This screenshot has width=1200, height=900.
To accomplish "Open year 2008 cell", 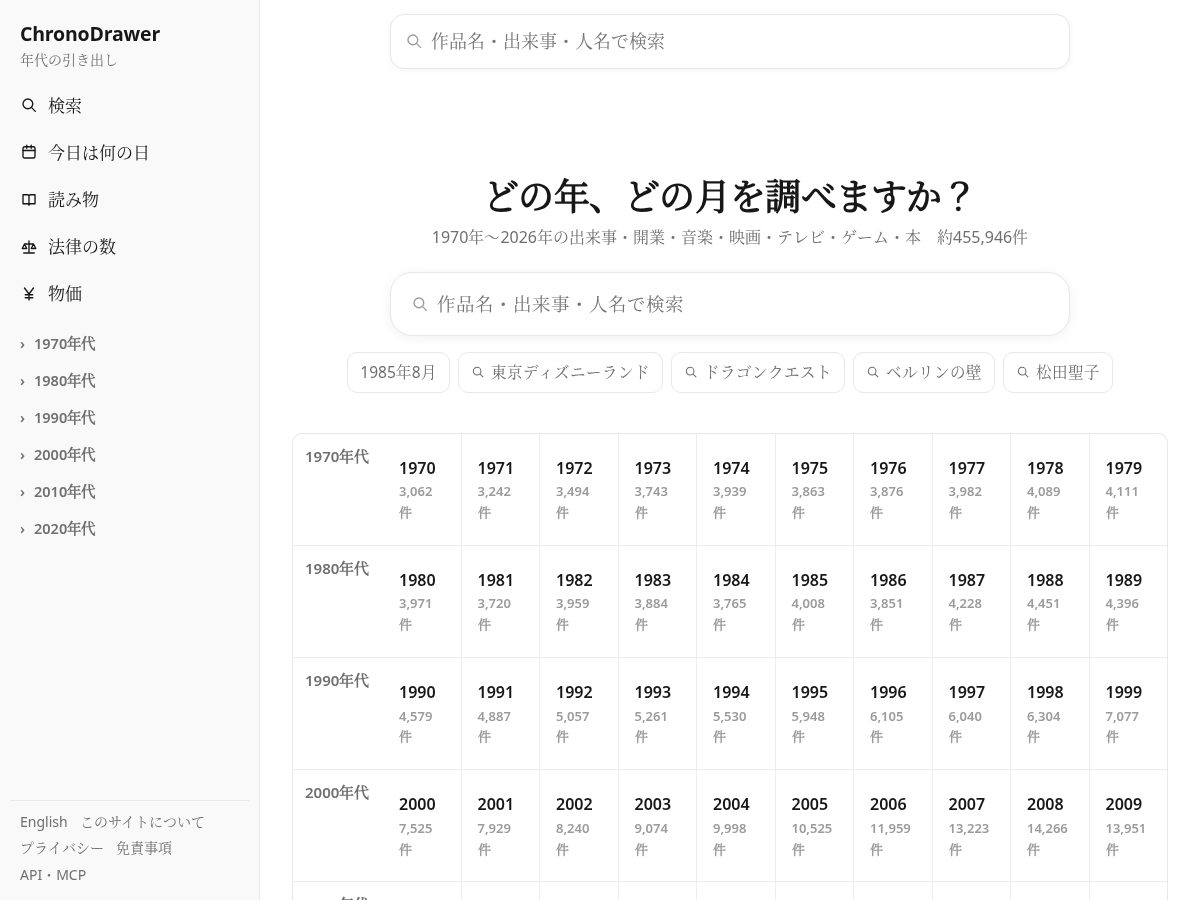I will pos(1050,825).
